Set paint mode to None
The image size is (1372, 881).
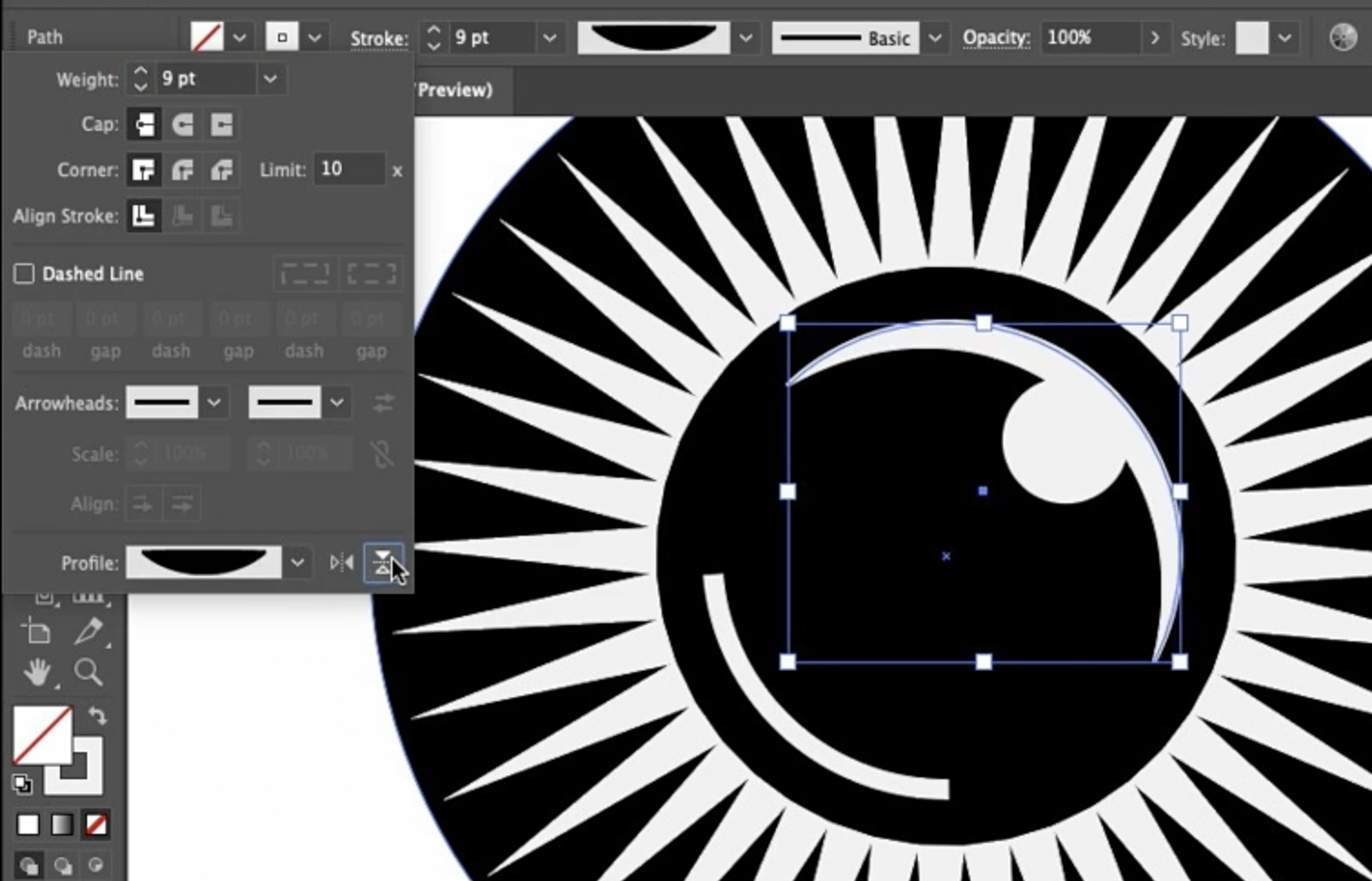pos(95,825)
